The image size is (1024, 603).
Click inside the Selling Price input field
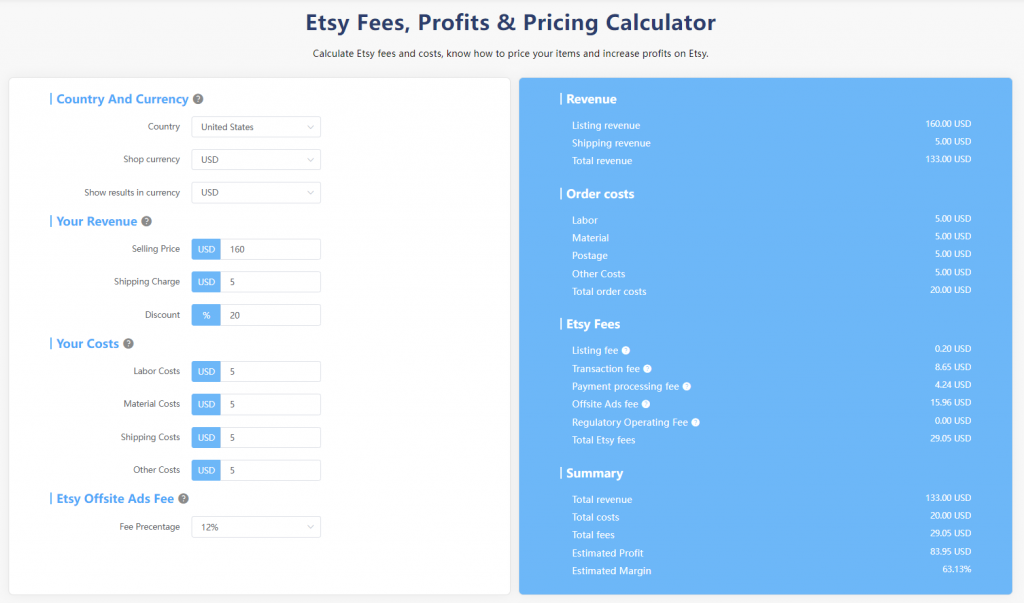coord(270,249)
